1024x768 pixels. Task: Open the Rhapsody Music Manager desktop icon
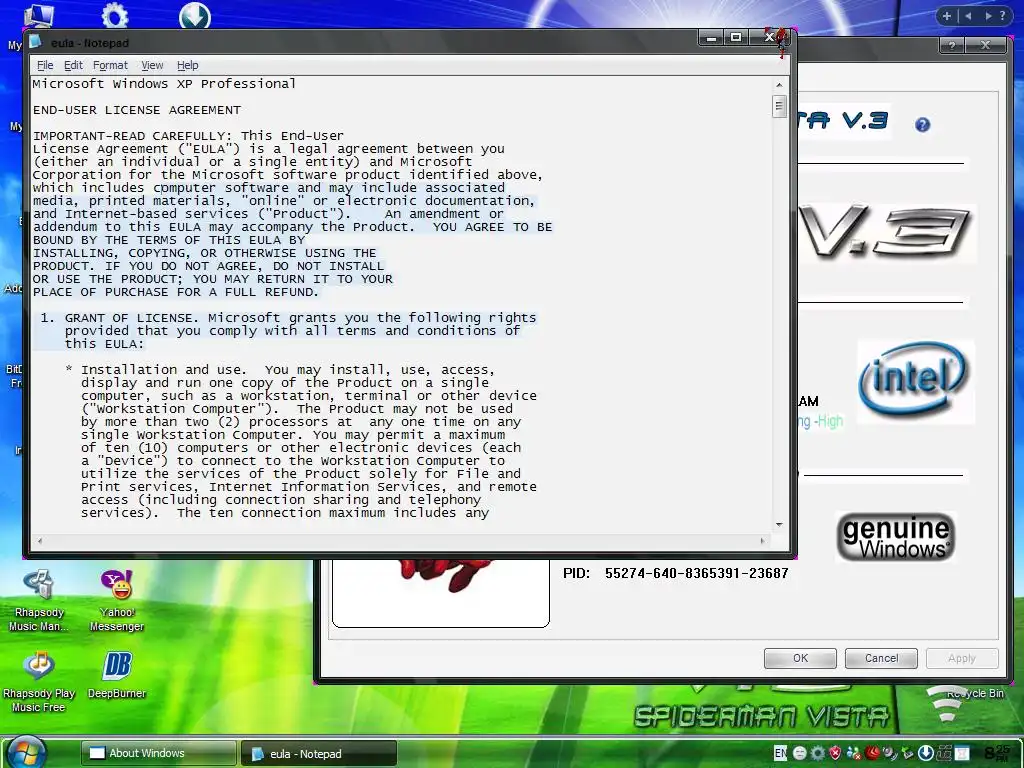pyautogui.click(x=39, y=600)
